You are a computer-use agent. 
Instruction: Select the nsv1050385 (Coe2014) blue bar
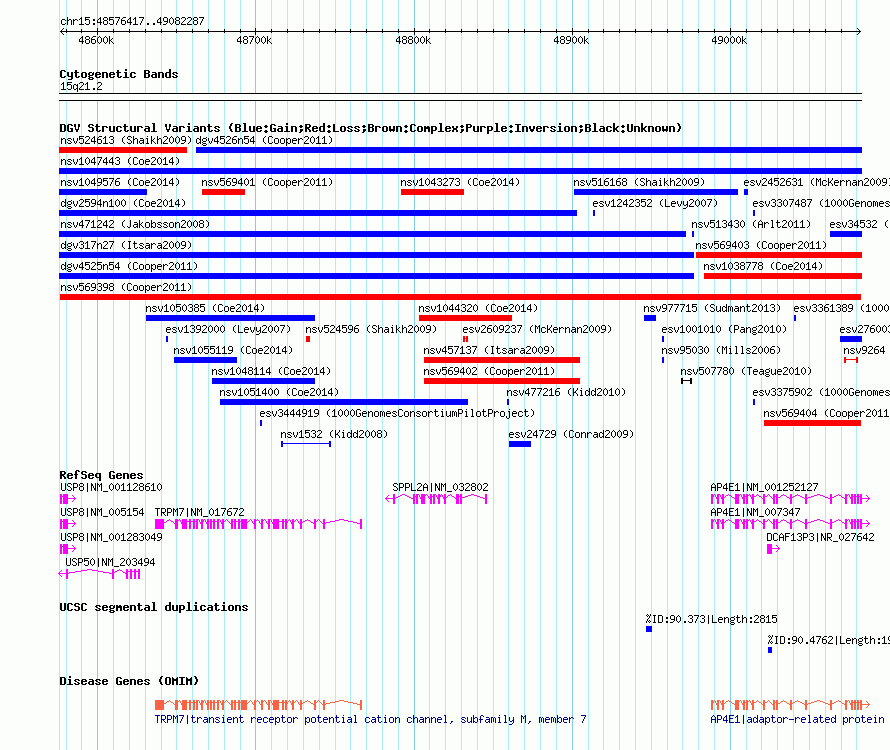(x=230, y=318)
